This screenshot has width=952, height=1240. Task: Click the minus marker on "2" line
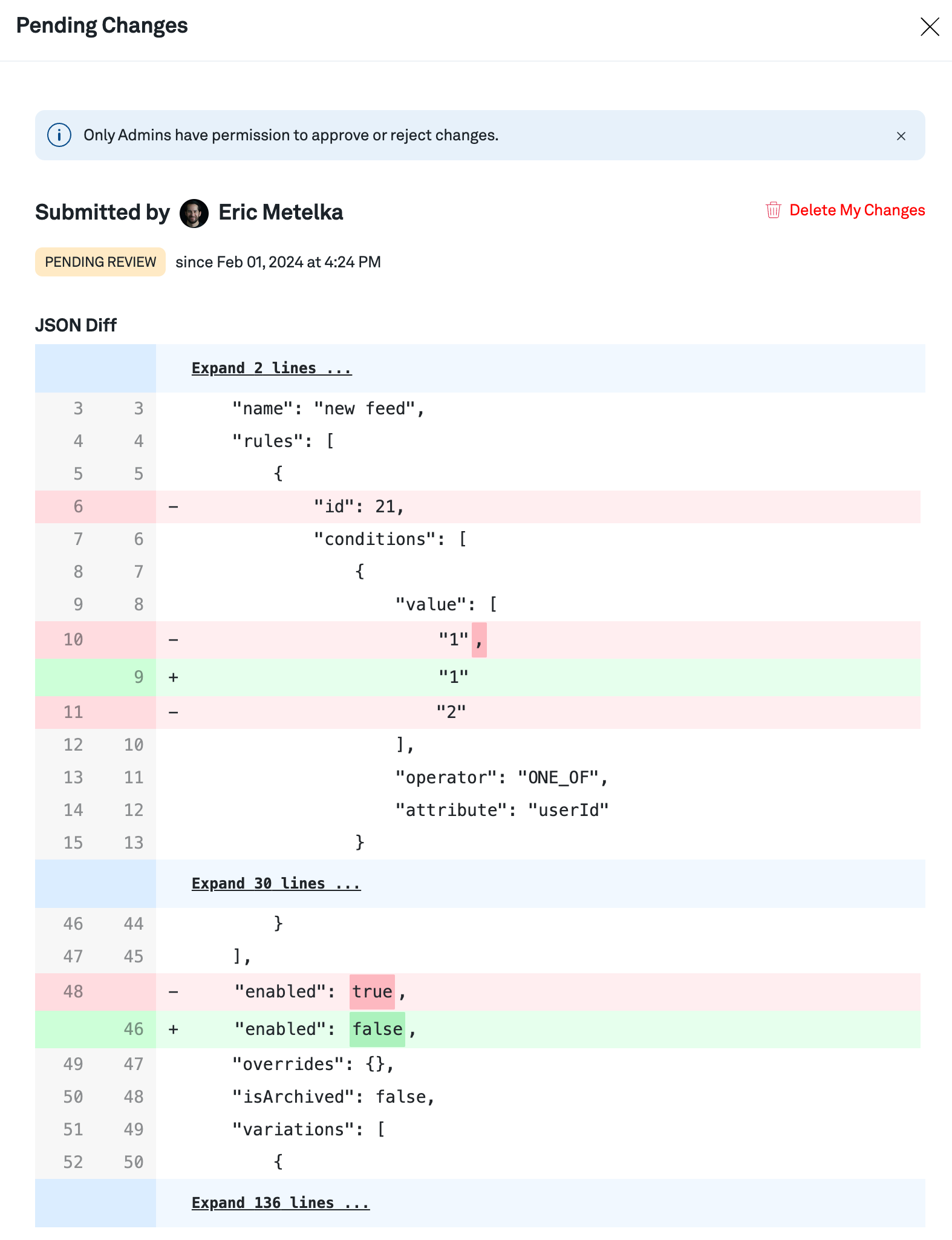pyautogui.click(x=174, y=712)
